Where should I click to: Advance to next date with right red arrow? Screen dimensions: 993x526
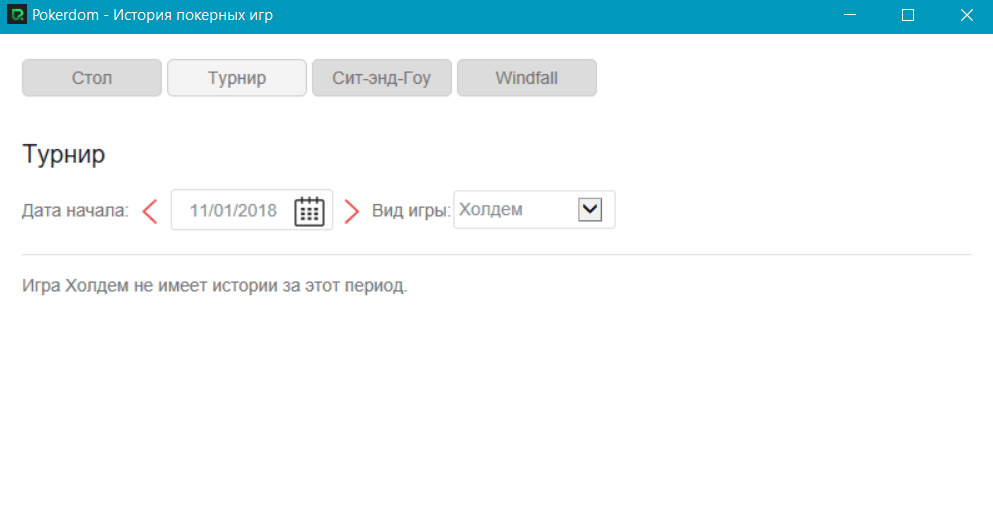pos(351,211)
